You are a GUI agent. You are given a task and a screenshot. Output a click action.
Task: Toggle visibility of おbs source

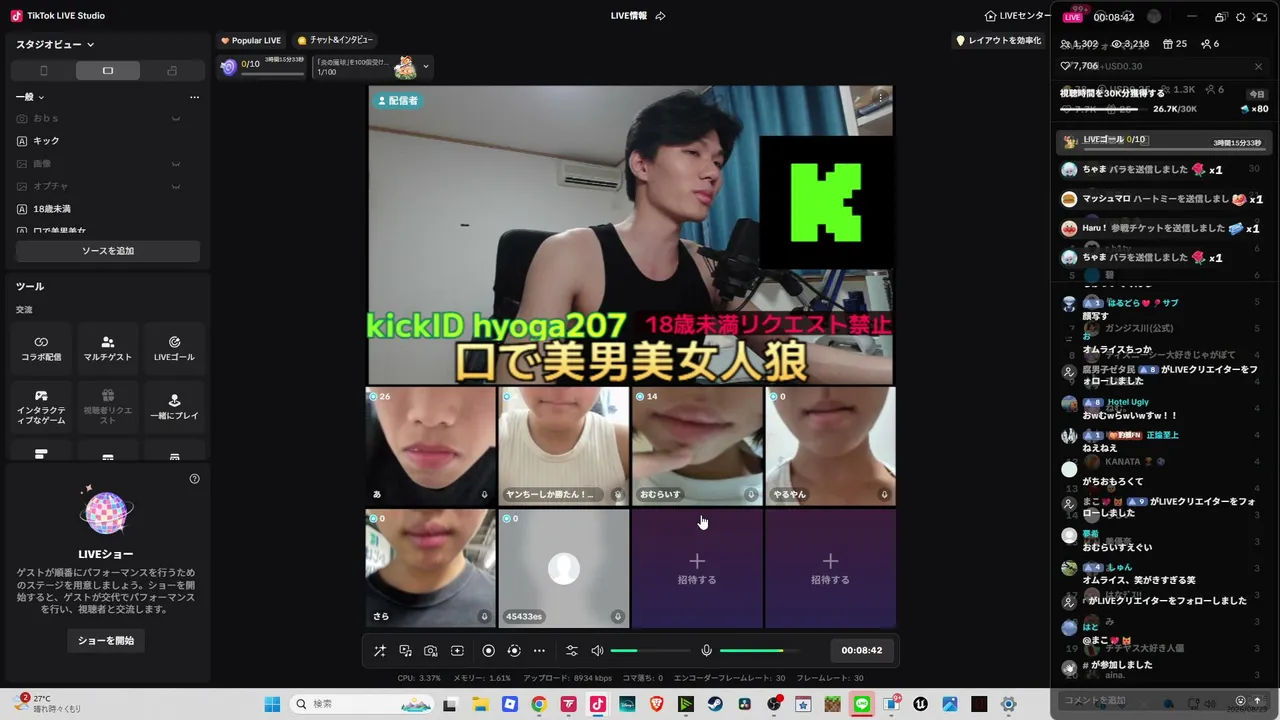[176, 119]
